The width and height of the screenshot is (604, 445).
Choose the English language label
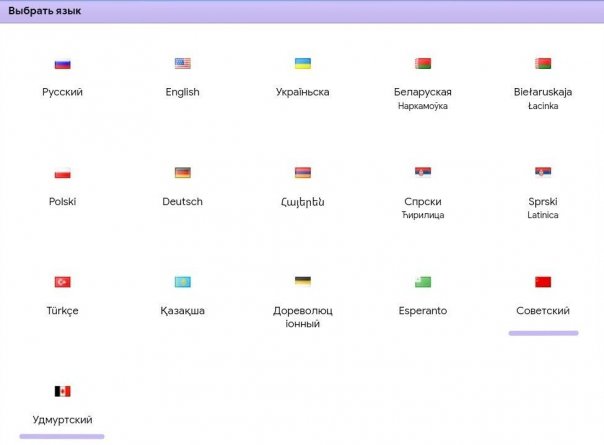(183, 92)
